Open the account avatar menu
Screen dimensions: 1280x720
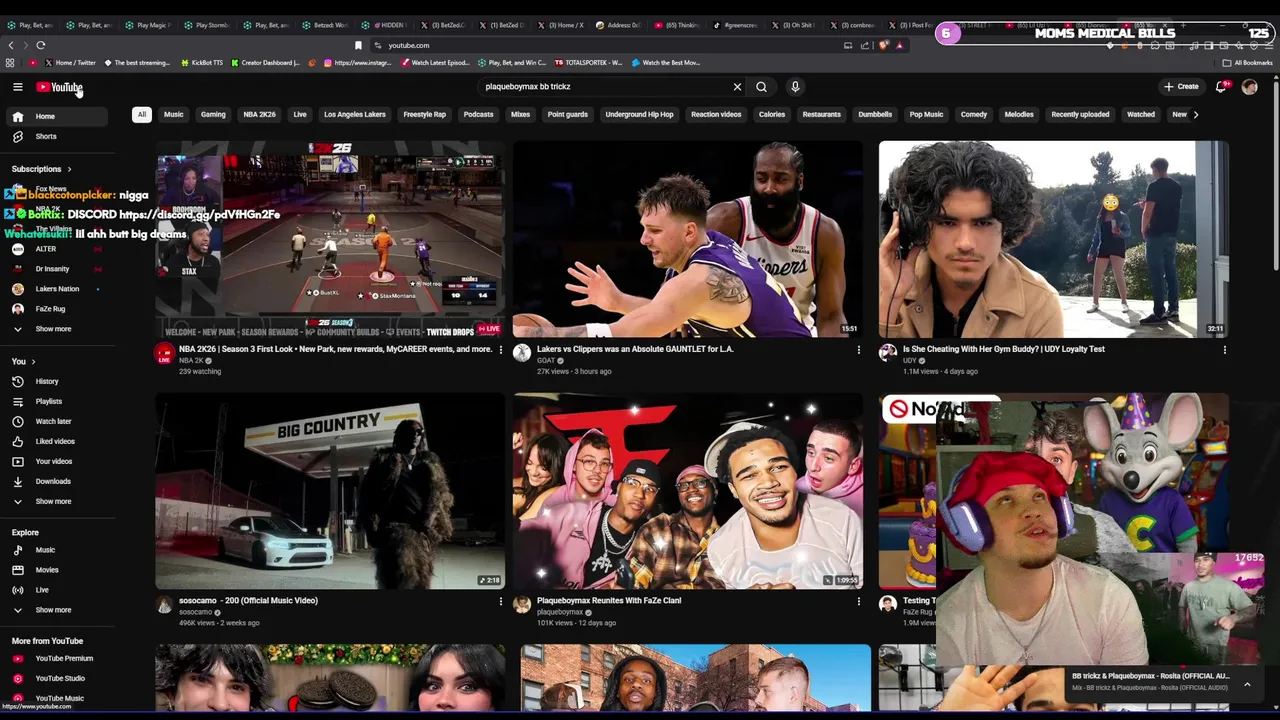pos(1249,87)
